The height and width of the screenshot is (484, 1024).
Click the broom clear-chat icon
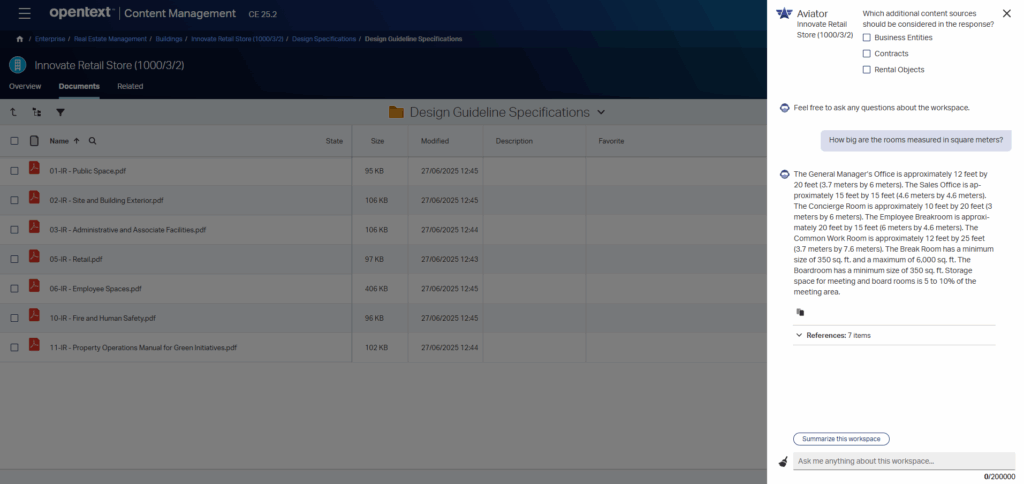(x=783, y=461)
